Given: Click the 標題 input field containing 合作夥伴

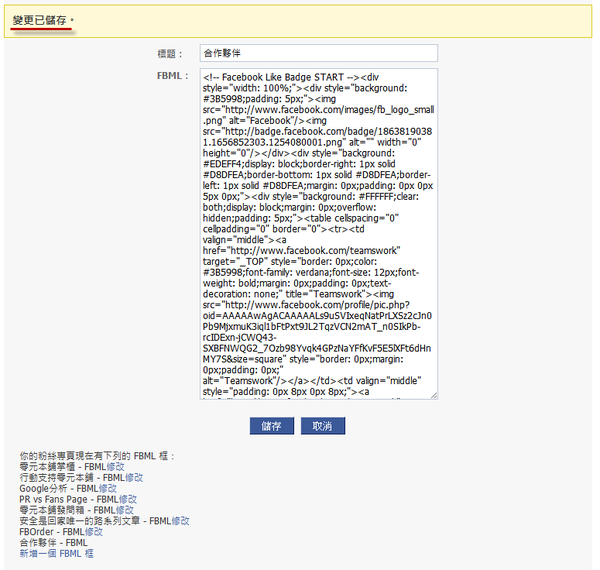Looking at the screenshot, I should [x=318, y=53].
